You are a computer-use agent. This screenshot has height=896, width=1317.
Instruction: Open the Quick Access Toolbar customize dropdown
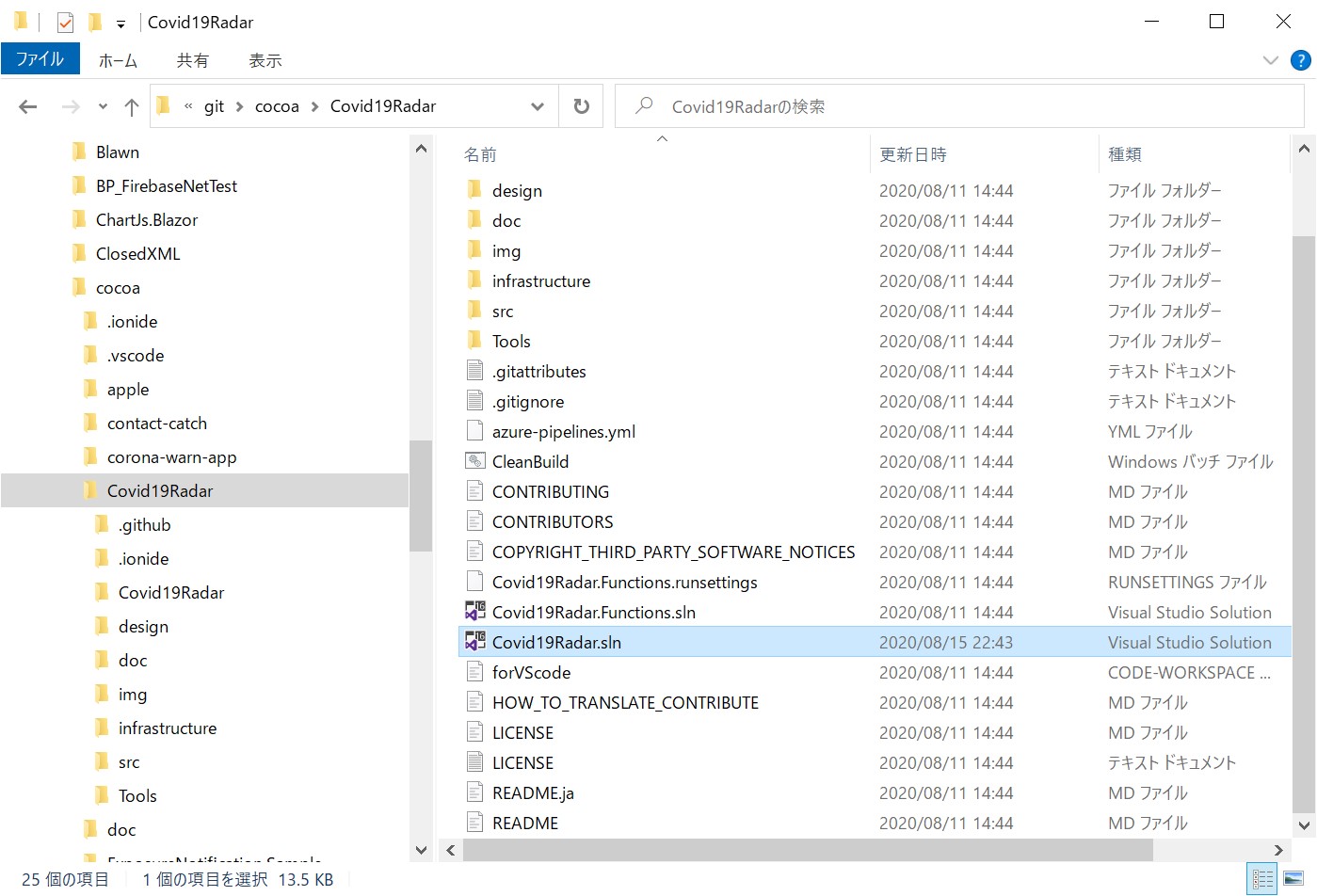[x=120, y=24]
